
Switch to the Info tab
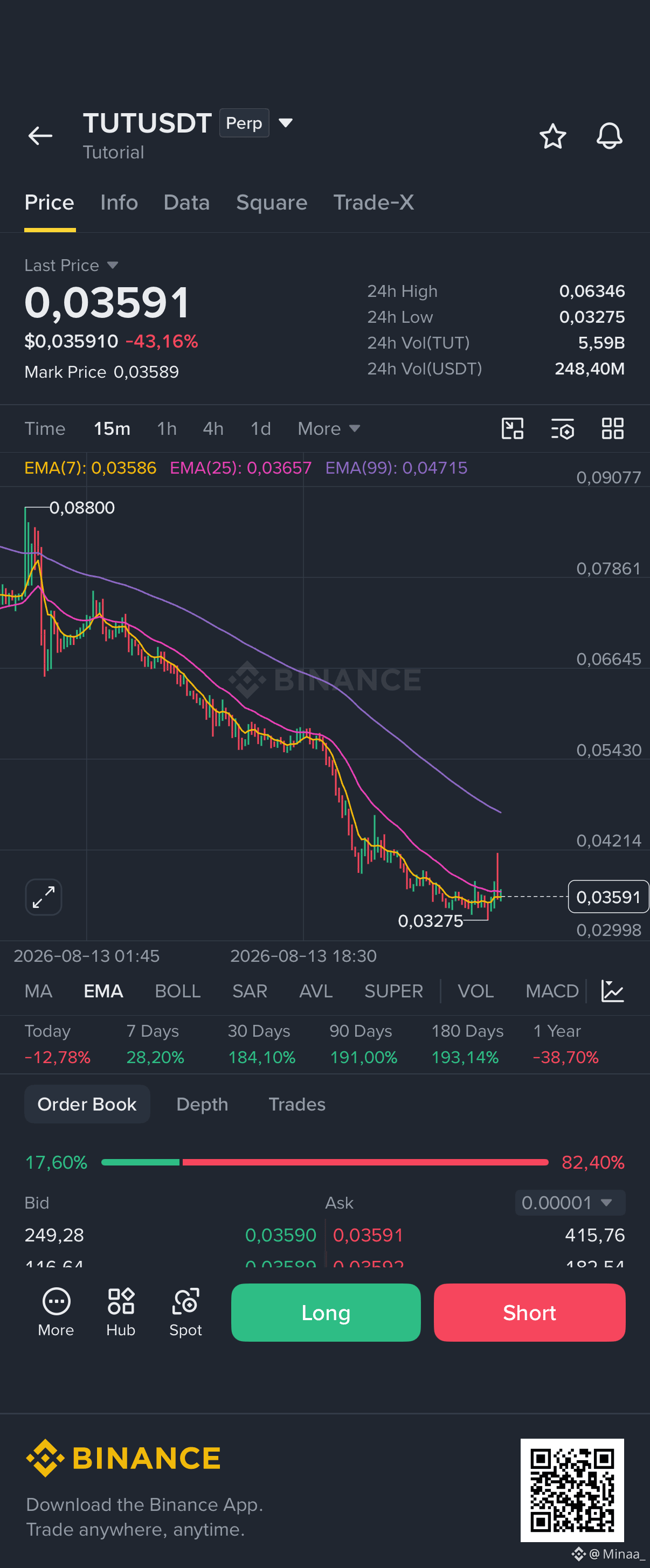point(119,203)
